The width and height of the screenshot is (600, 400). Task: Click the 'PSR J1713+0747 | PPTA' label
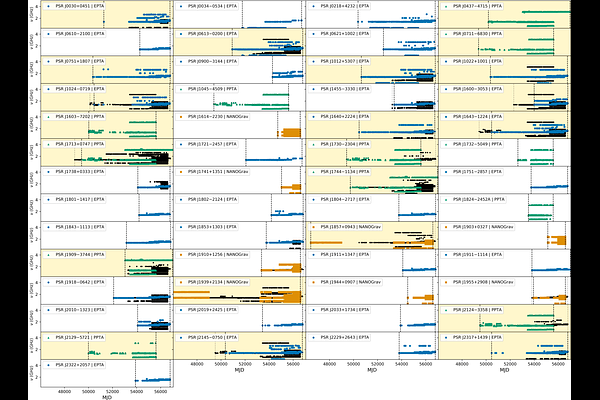pos(80,144)
